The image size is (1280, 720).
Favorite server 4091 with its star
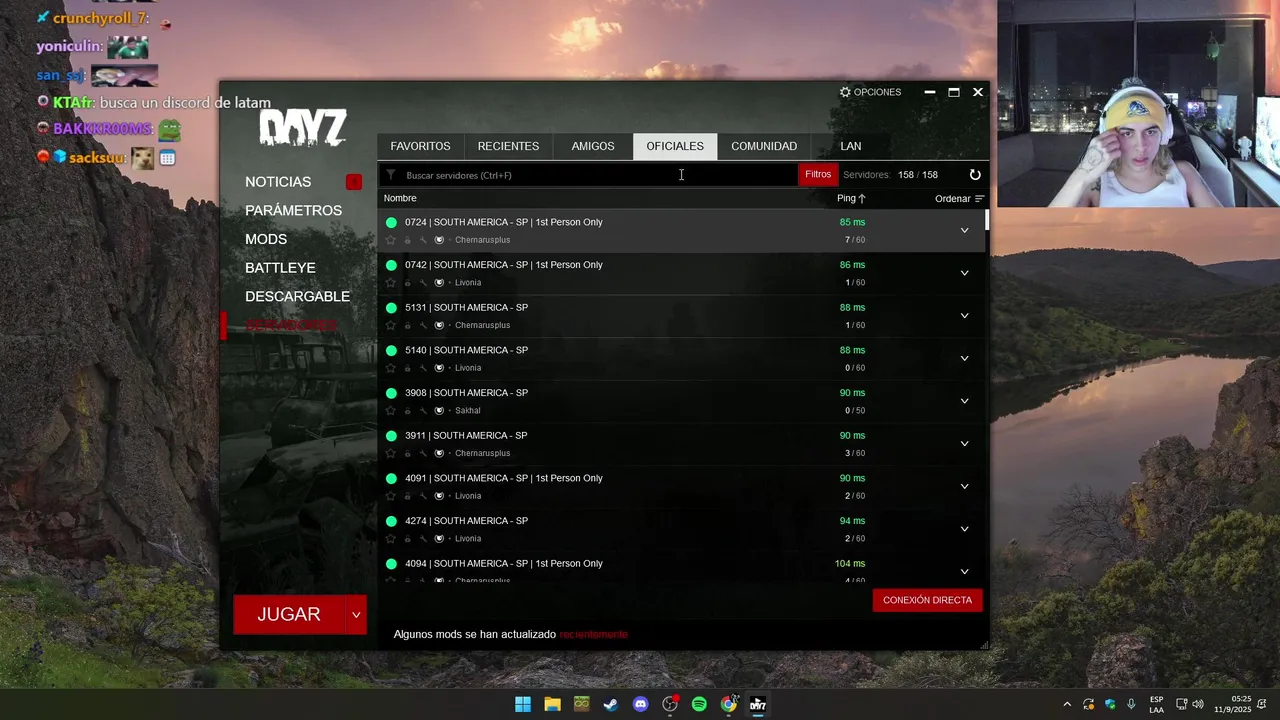[391, 496]
